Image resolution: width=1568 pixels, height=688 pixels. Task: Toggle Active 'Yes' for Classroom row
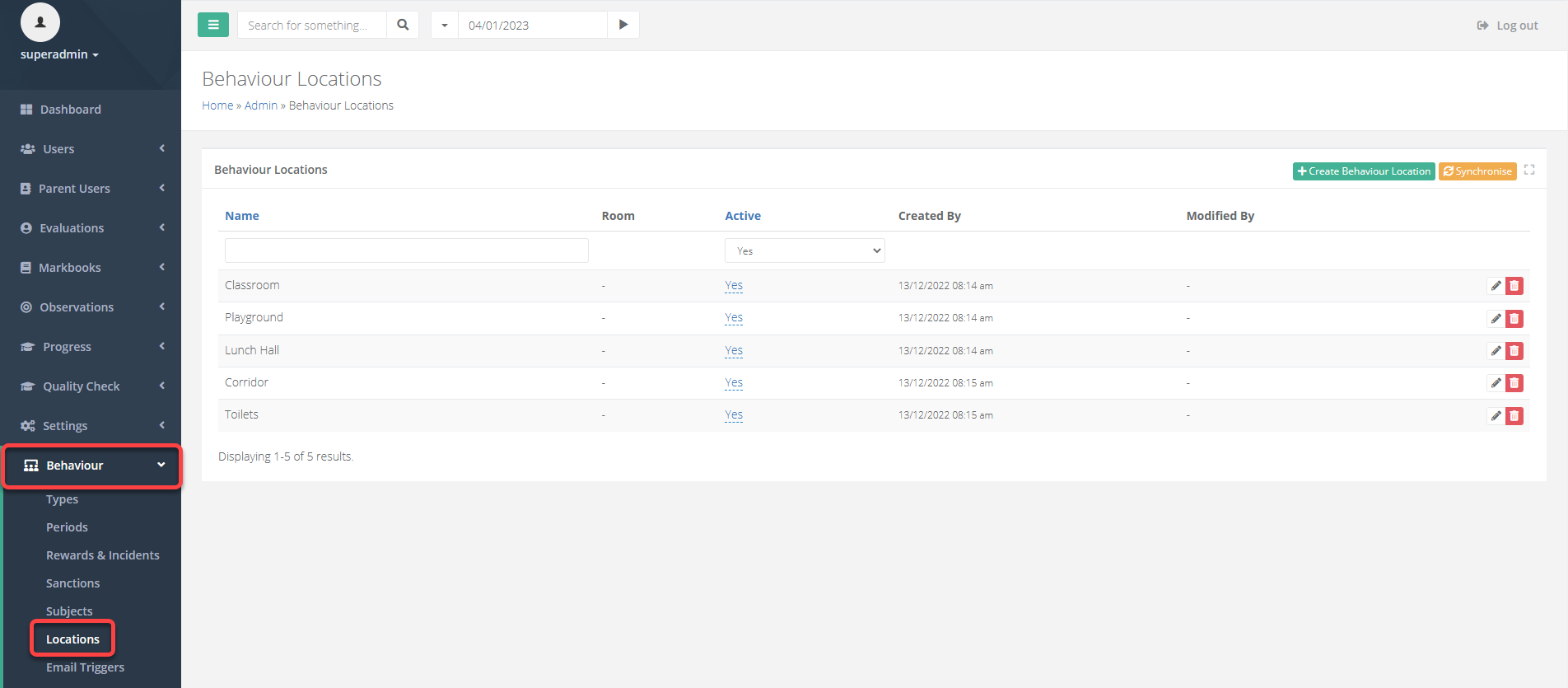tap(734, 285)
